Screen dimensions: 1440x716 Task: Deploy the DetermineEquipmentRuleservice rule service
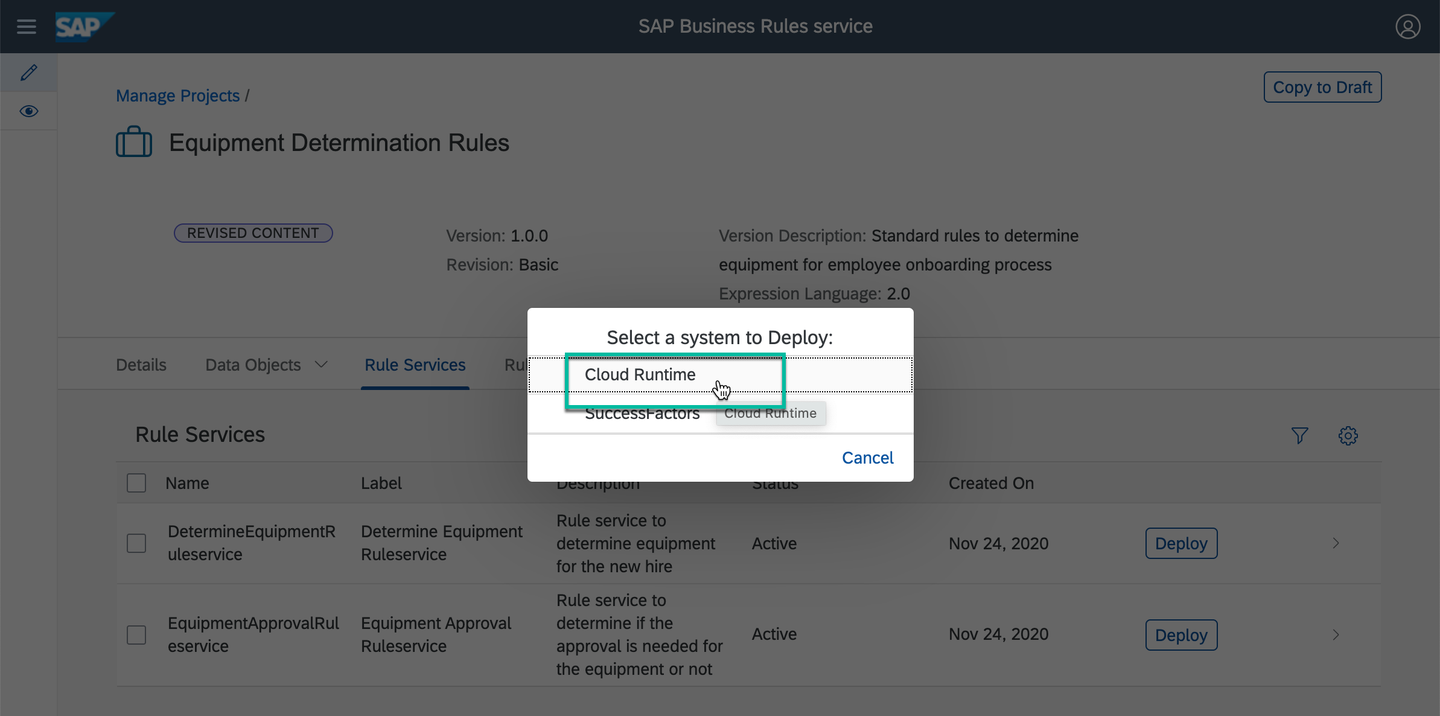(1181, 543)
